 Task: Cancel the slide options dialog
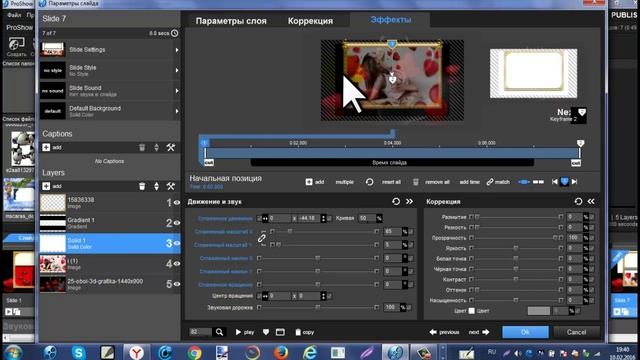(x=576, y=332)
